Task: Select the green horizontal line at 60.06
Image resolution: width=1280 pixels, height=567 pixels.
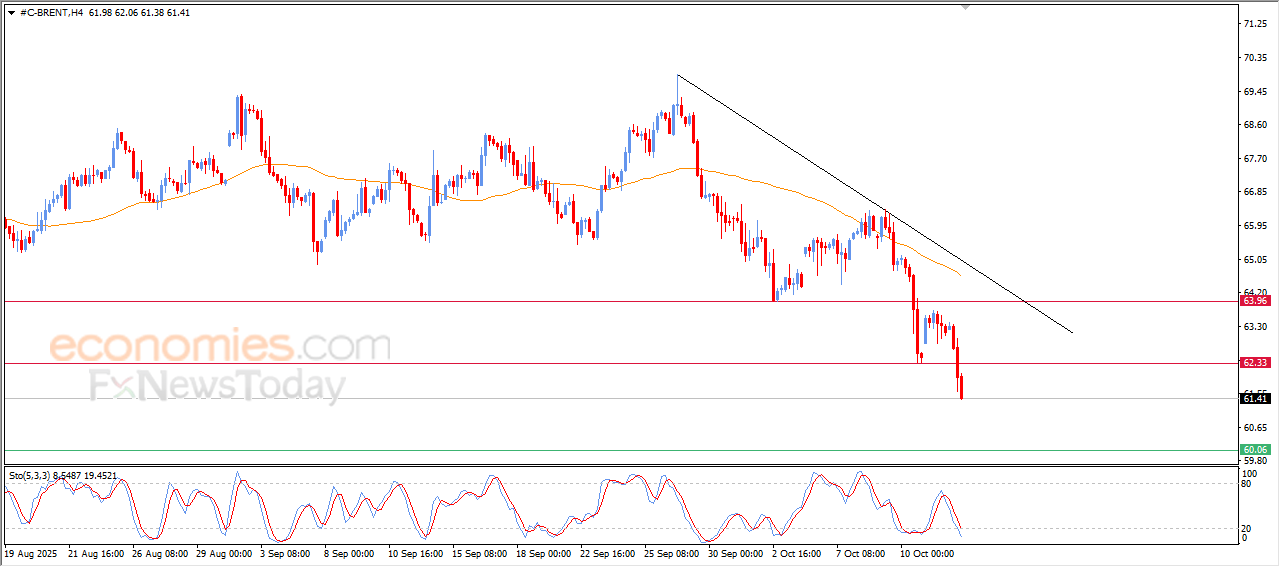Action: tap(620, 450)
